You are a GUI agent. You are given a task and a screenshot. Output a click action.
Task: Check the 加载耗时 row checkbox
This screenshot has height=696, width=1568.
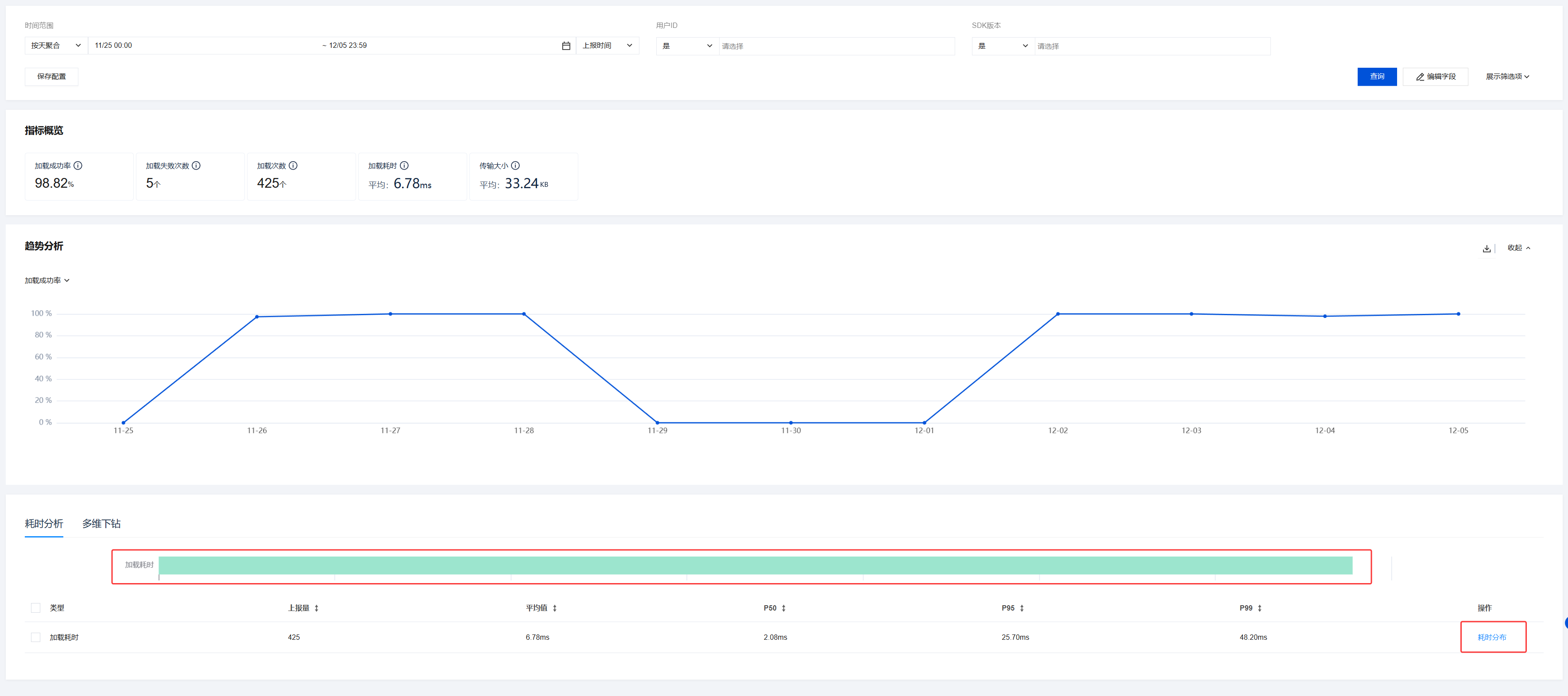tap(35, 637)
